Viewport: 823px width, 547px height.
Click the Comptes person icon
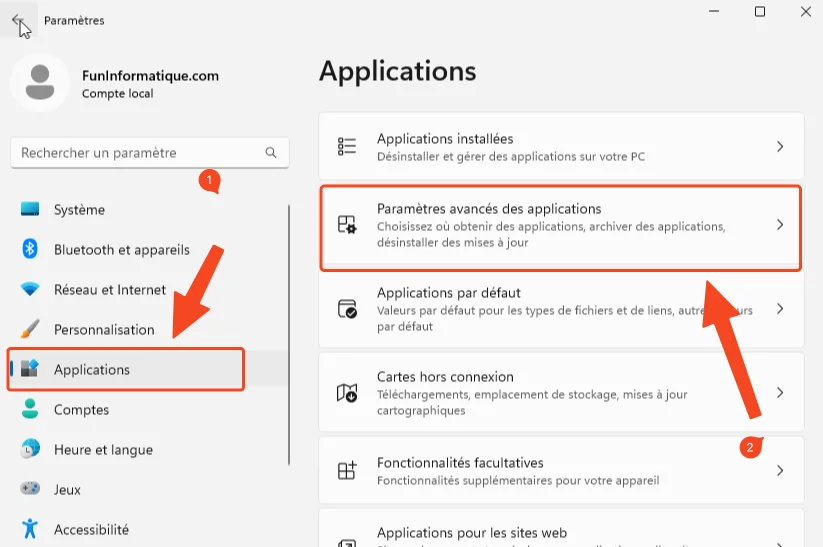pos(30,409)
